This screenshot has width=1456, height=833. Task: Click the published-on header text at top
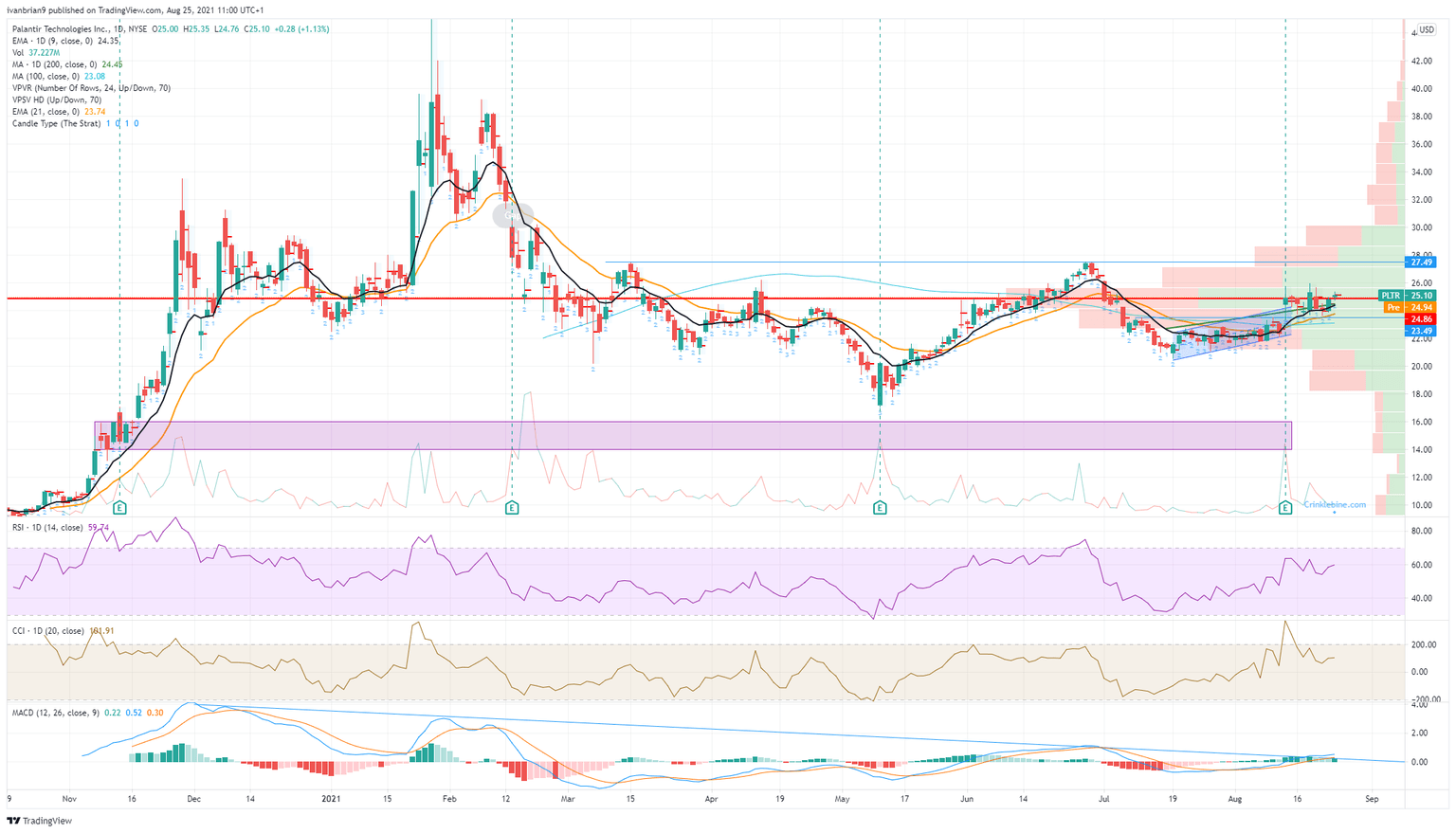[x=136, y=9]
